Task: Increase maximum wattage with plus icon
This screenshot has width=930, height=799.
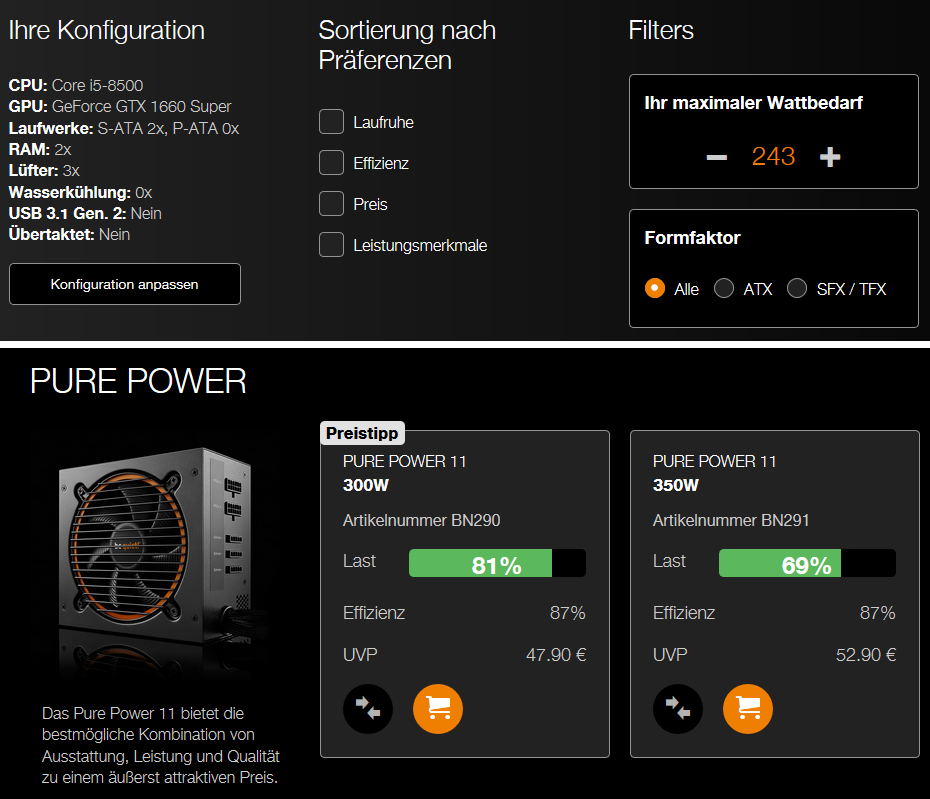Action: pyautogui.click(x=830, y=157)
